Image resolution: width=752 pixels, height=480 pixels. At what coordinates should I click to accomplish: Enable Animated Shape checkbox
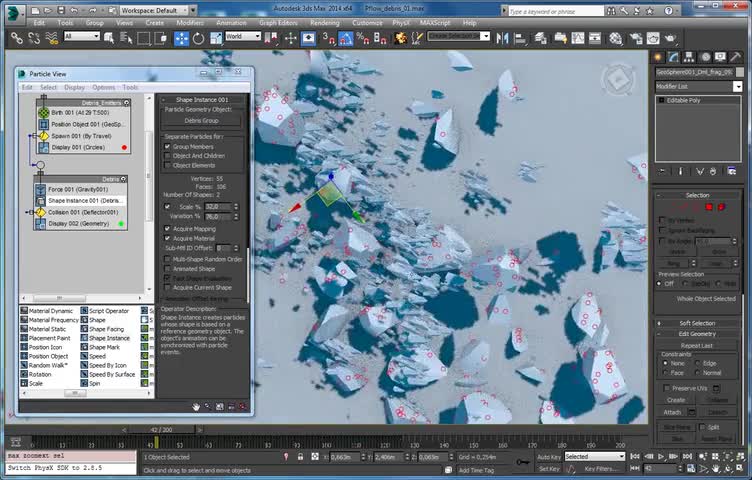point(167,269)
